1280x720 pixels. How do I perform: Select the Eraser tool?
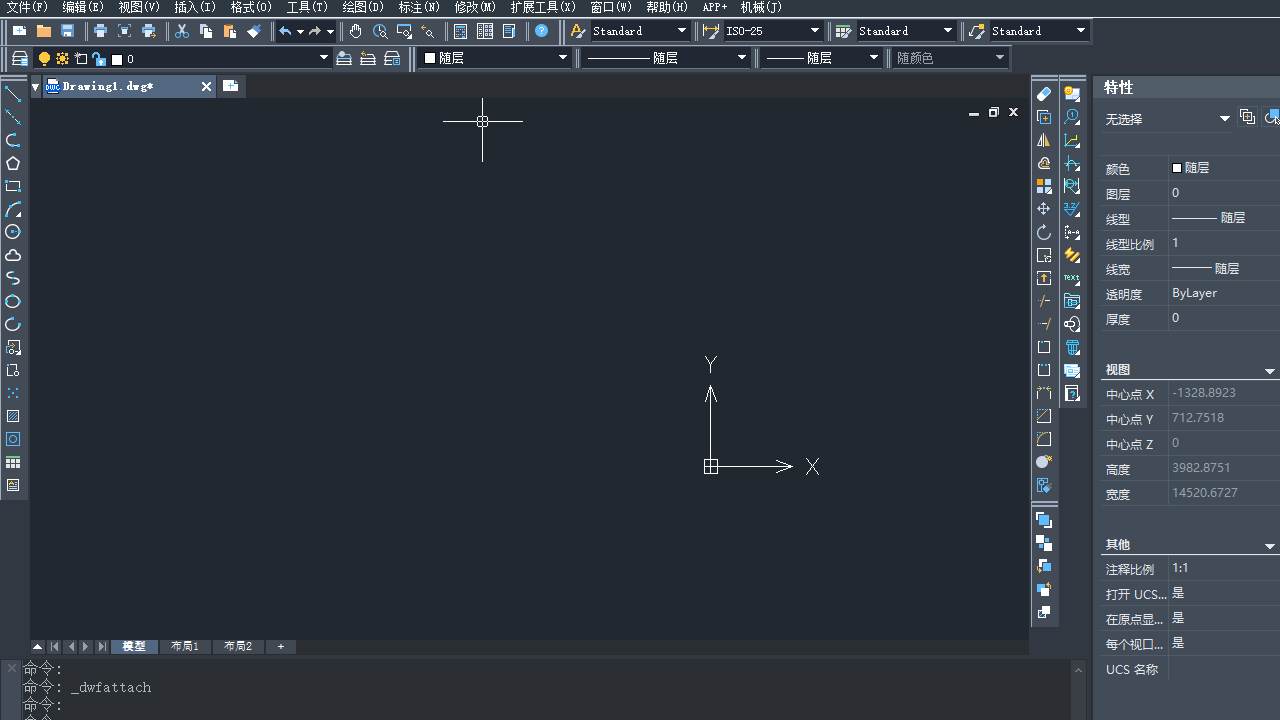point(1044,94)
